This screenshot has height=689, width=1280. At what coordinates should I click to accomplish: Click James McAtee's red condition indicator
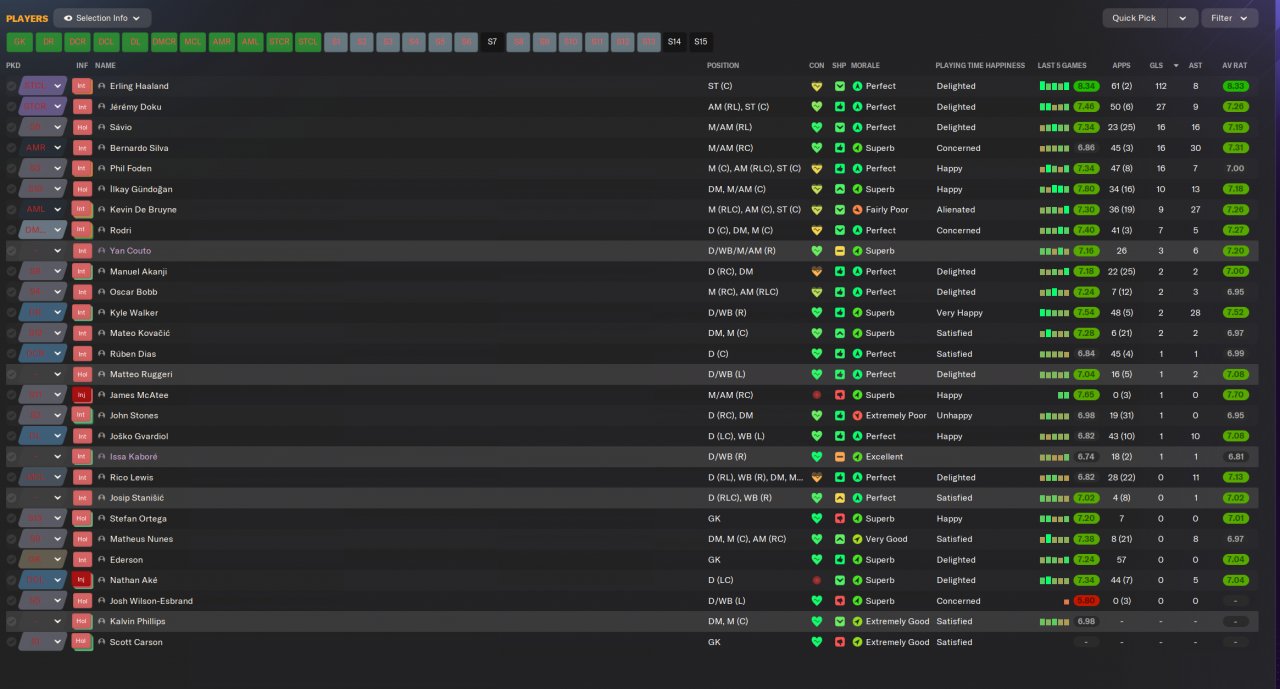tap(817, 395)
